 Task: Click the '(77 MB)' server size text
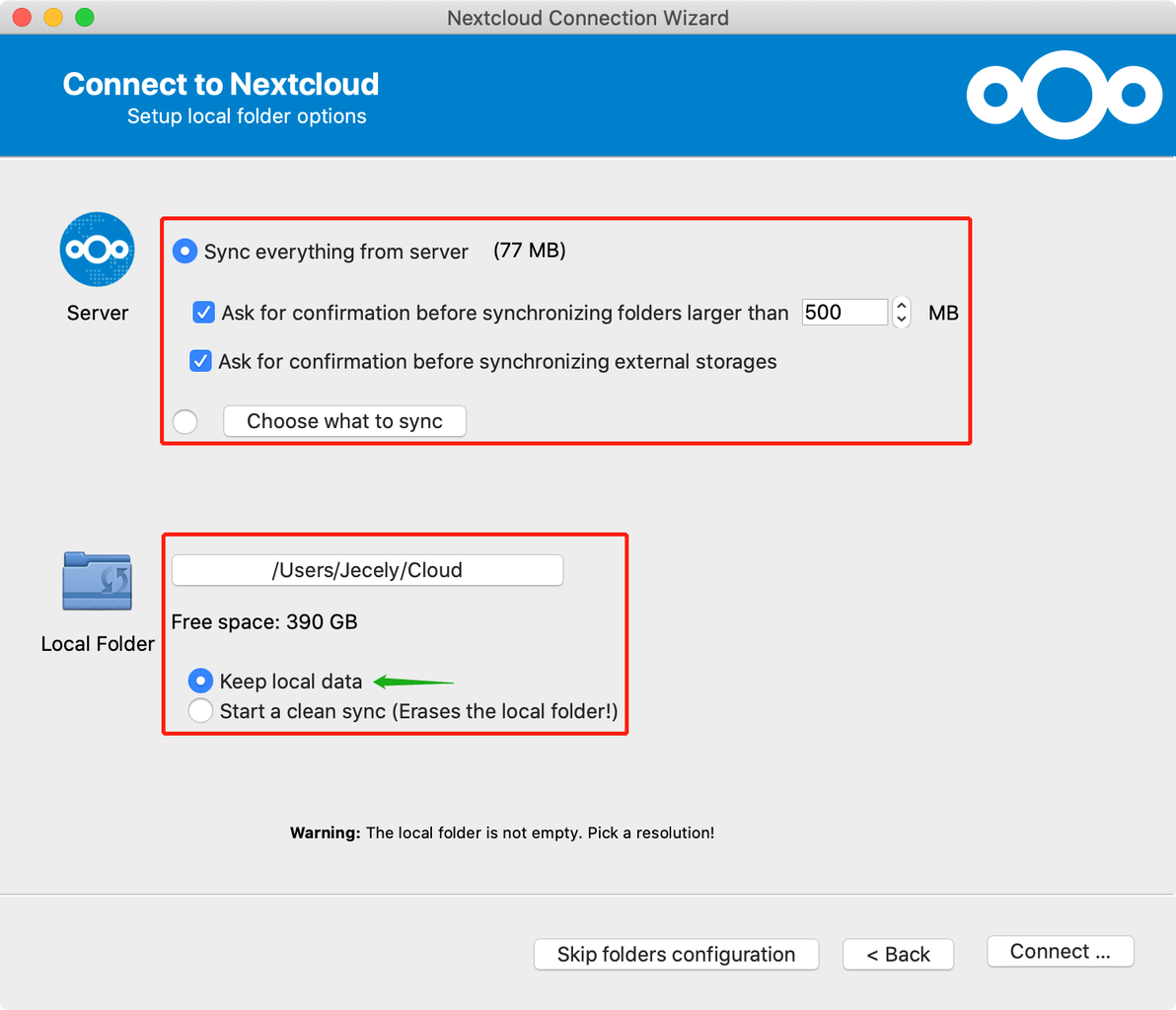(x=530, y=251)
